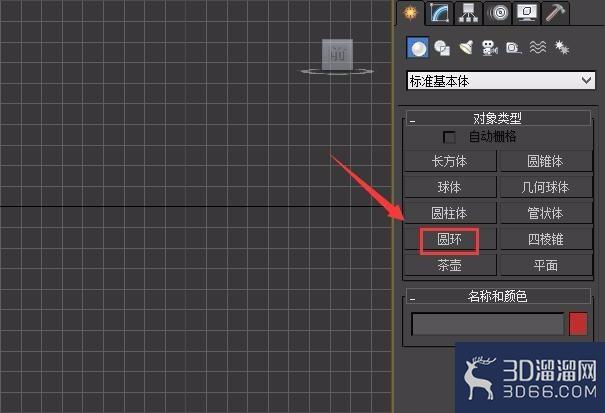Viewport: 605px width, 413px height.
Task: Select the Systems category icon
Action: (x=562, y=48)
